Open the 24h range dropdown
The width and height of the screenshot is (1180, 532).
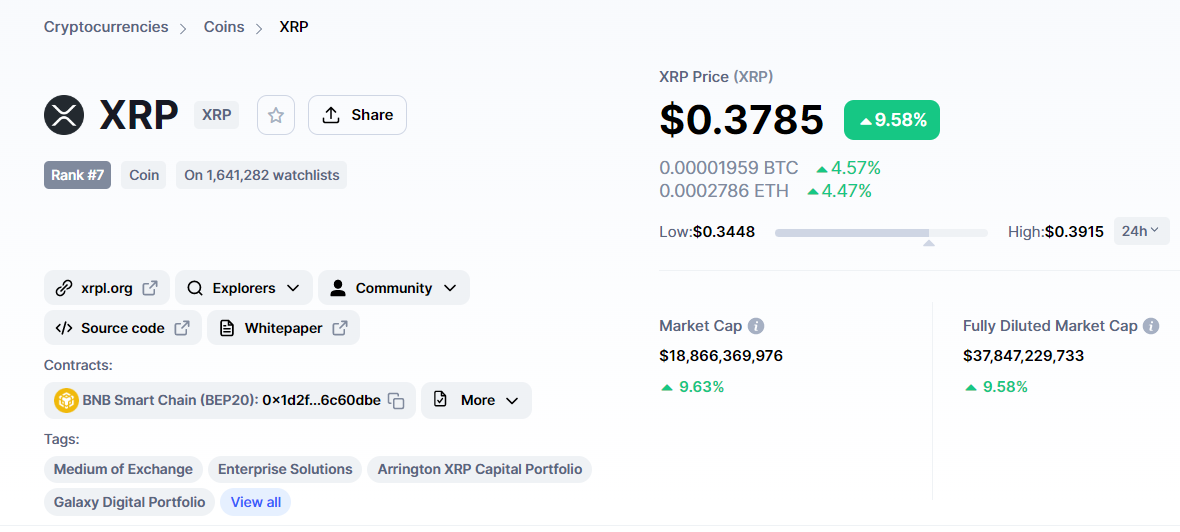(x=1142, y=231)
